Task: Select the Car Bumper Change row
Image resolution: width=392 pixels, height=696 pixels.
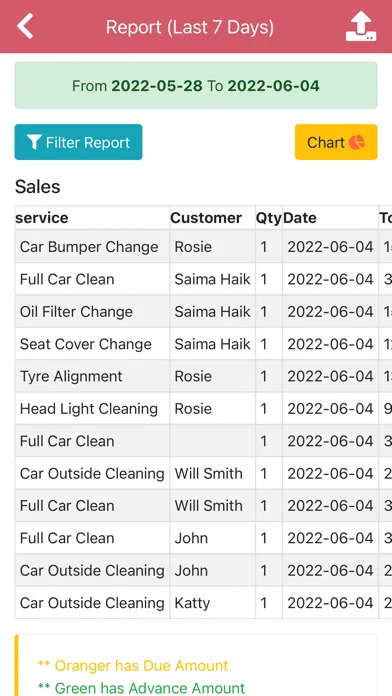Action: point(196,247)
